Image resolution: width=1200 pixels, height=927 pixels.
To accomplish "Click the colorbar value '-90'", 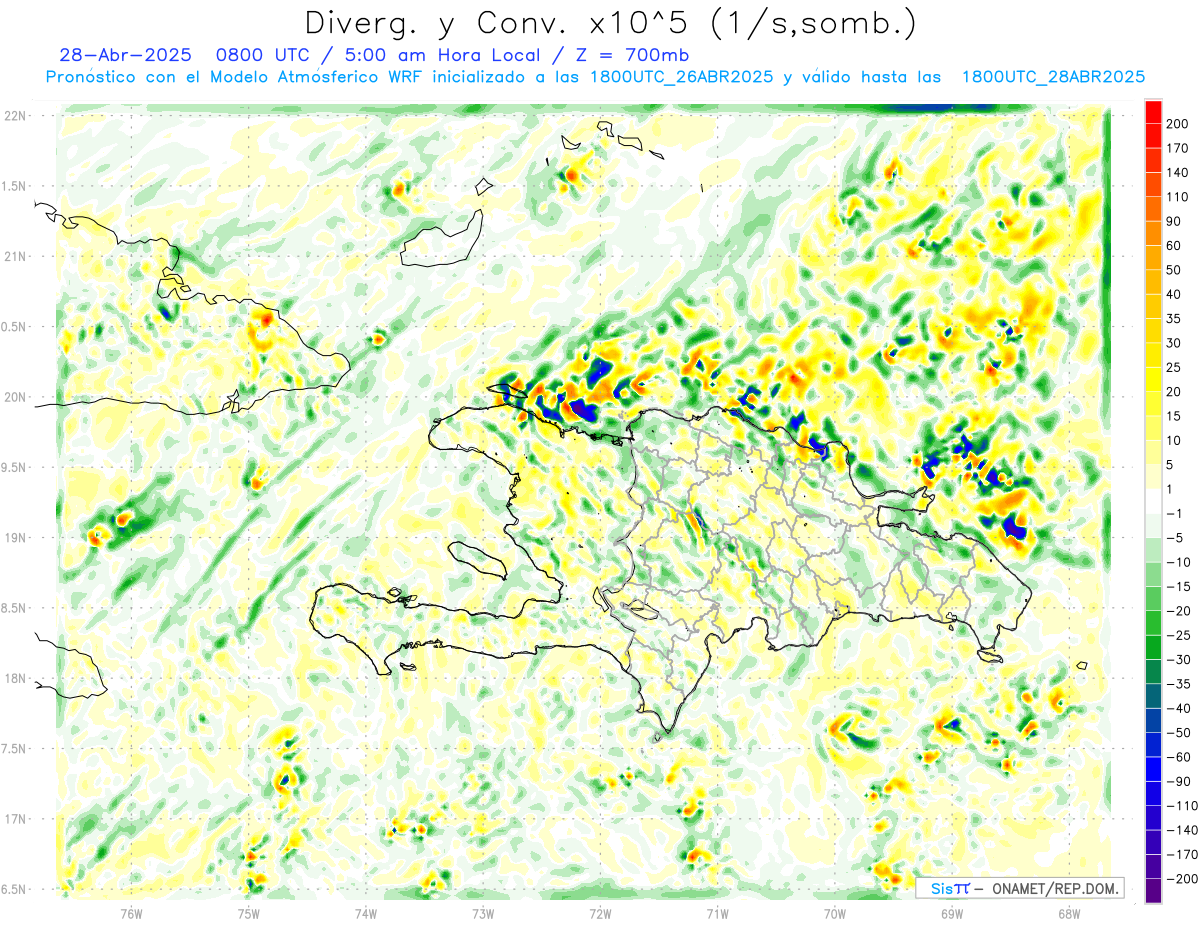I will click(x=1180, y=781).
